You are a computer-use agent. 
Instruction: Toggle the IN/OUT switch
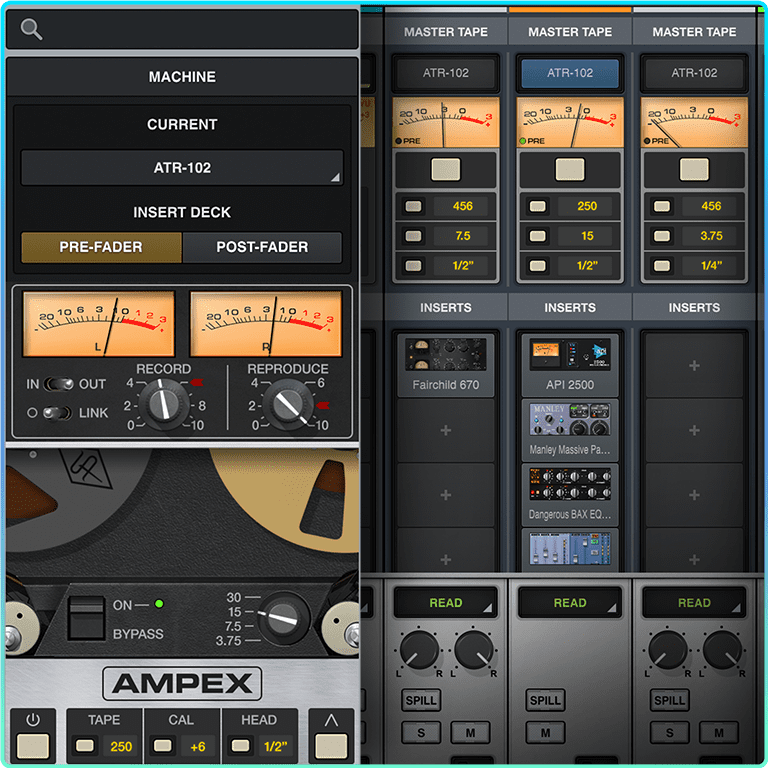click(59, 384)
